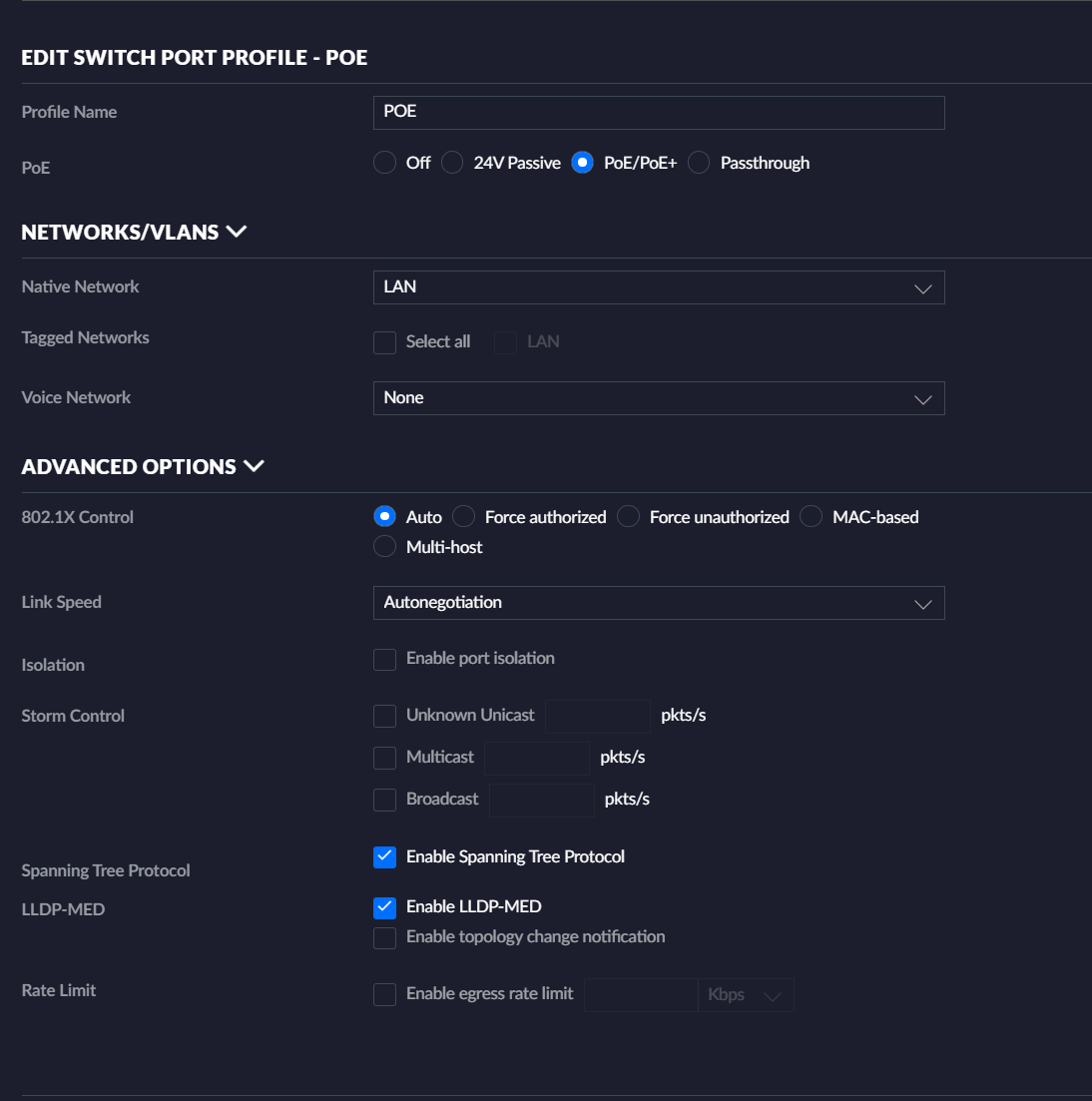
Task: Enable Unknown Unicast storm control
Action: coord(384,716)
